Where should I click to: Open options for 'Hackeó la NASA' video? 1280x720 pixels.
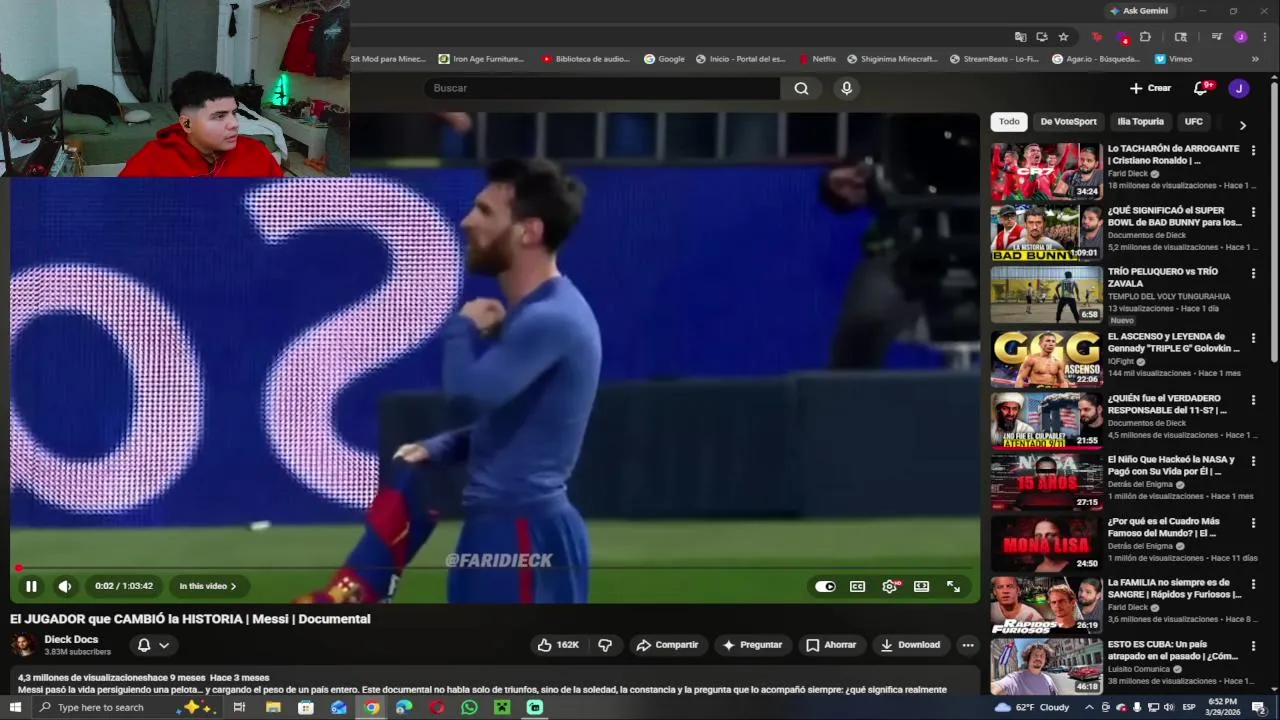[1253, 461]
